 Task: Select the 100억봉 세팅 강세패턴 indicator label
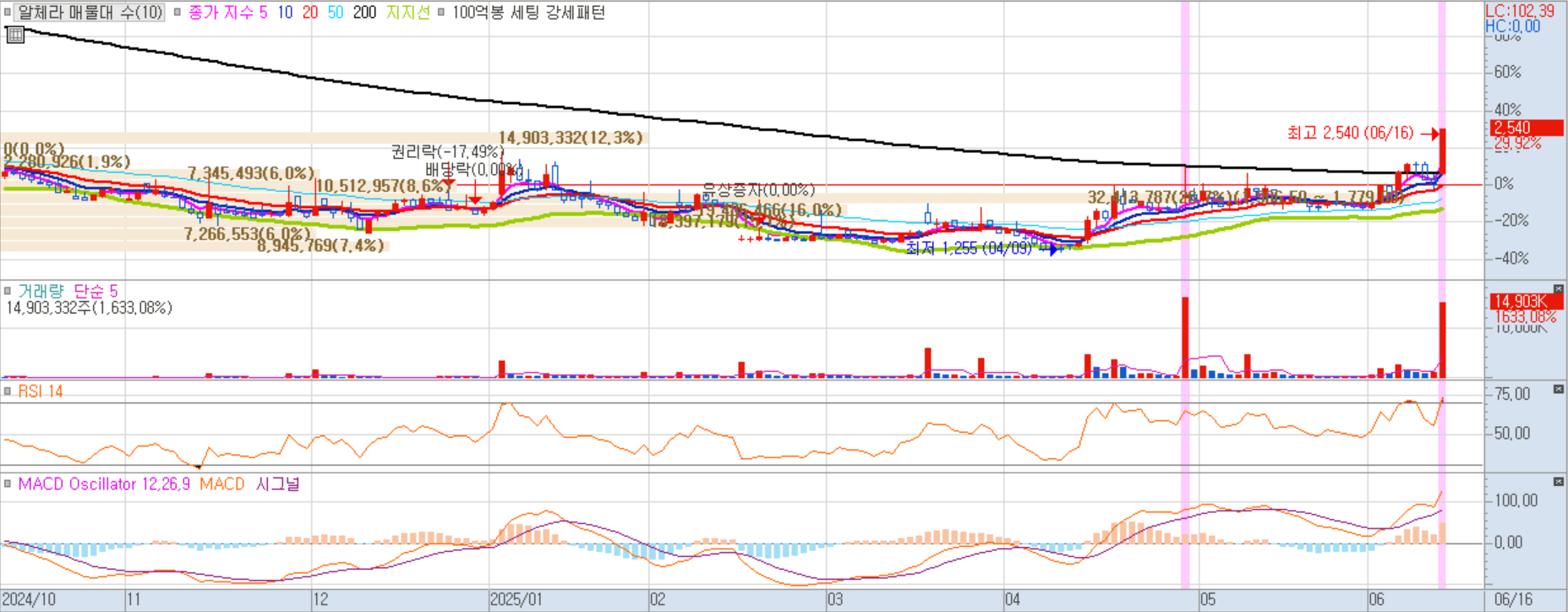point(528,13)
